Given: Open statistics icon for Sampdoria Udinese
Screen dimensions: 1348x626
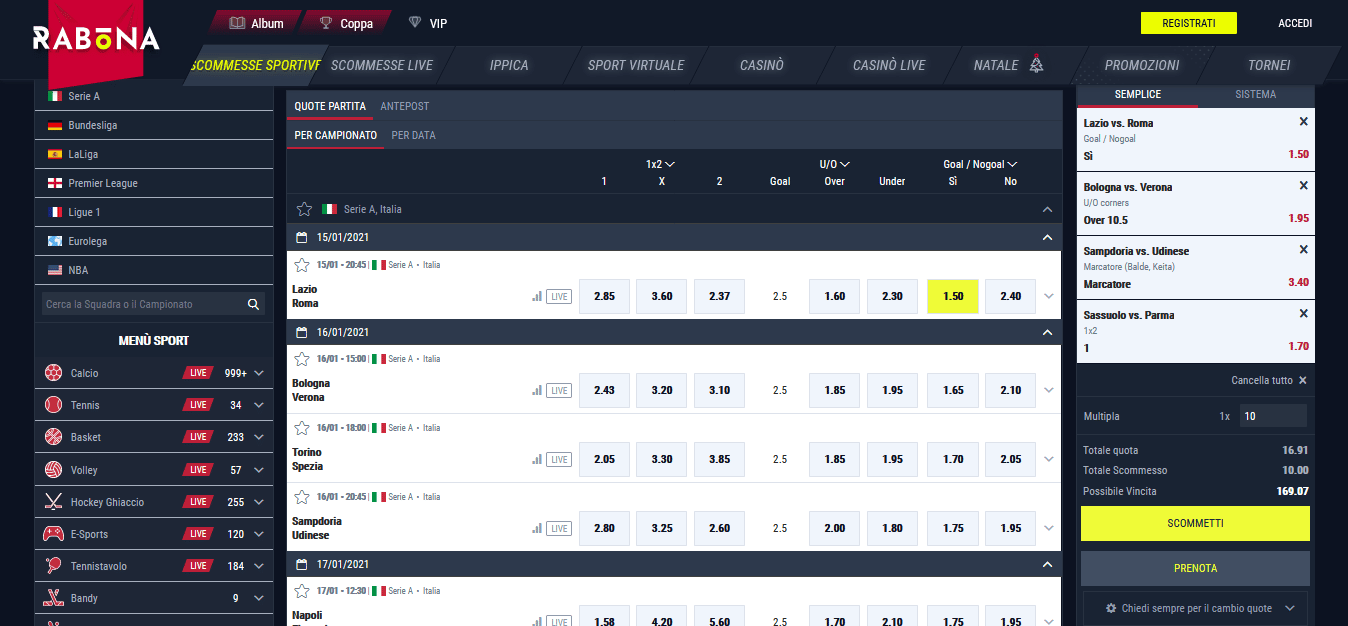Looking at the screenshot, I should pyautogui.click(x=537, y=529).
